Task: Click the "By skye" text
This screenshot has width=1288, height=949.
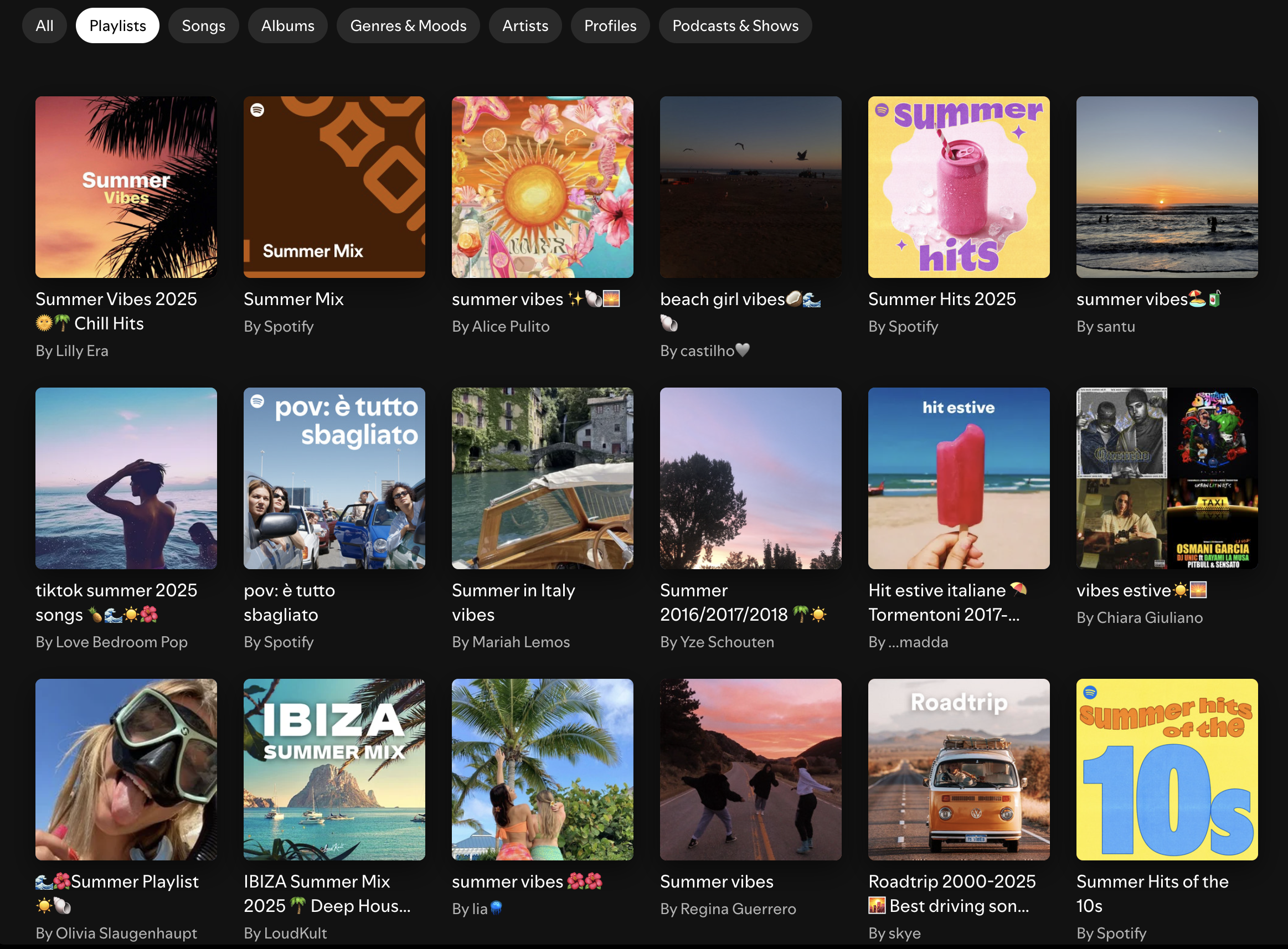Action: [x=894, y=933]
